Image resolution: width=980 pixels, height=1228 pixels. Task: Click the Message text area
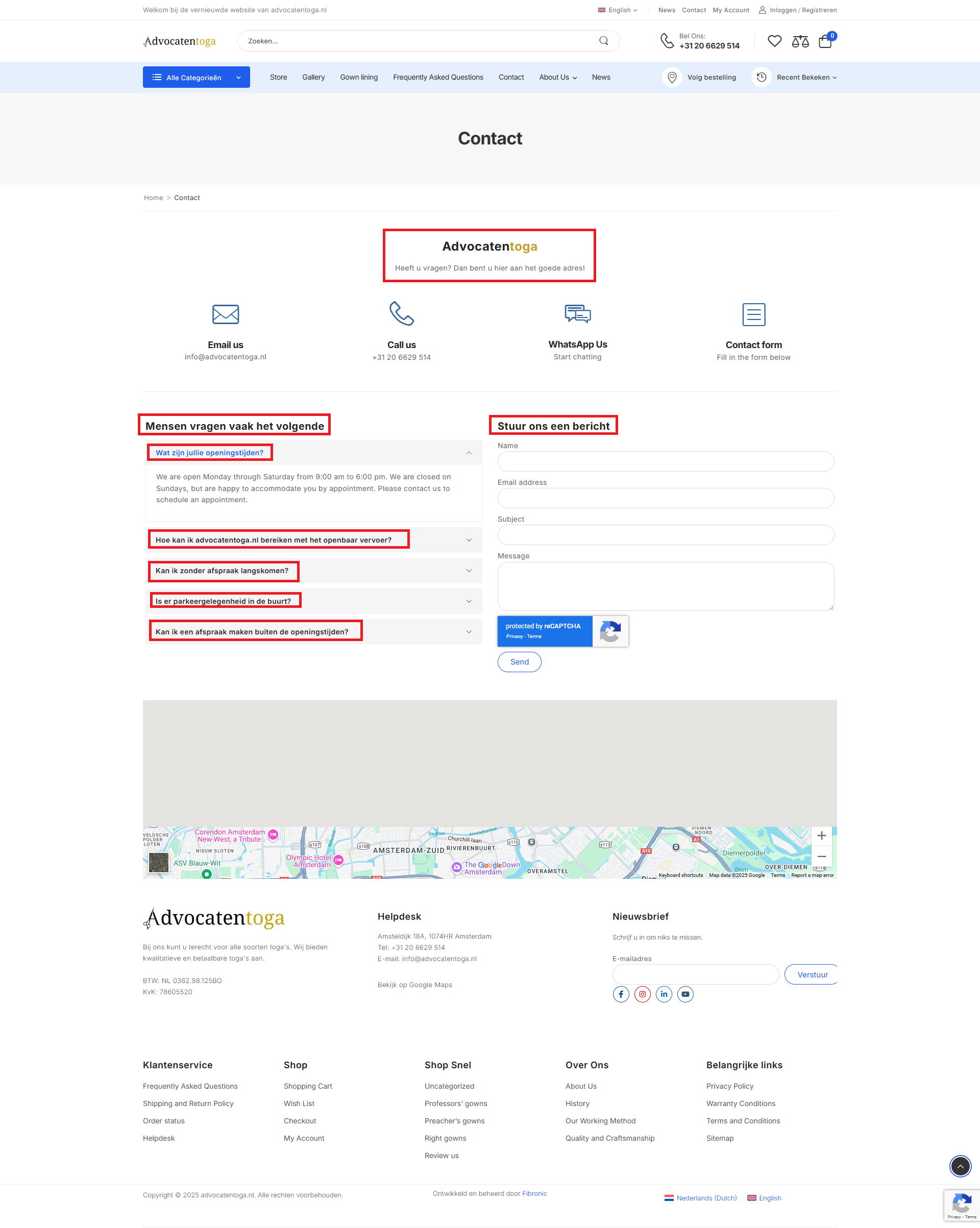coord(665,586)
